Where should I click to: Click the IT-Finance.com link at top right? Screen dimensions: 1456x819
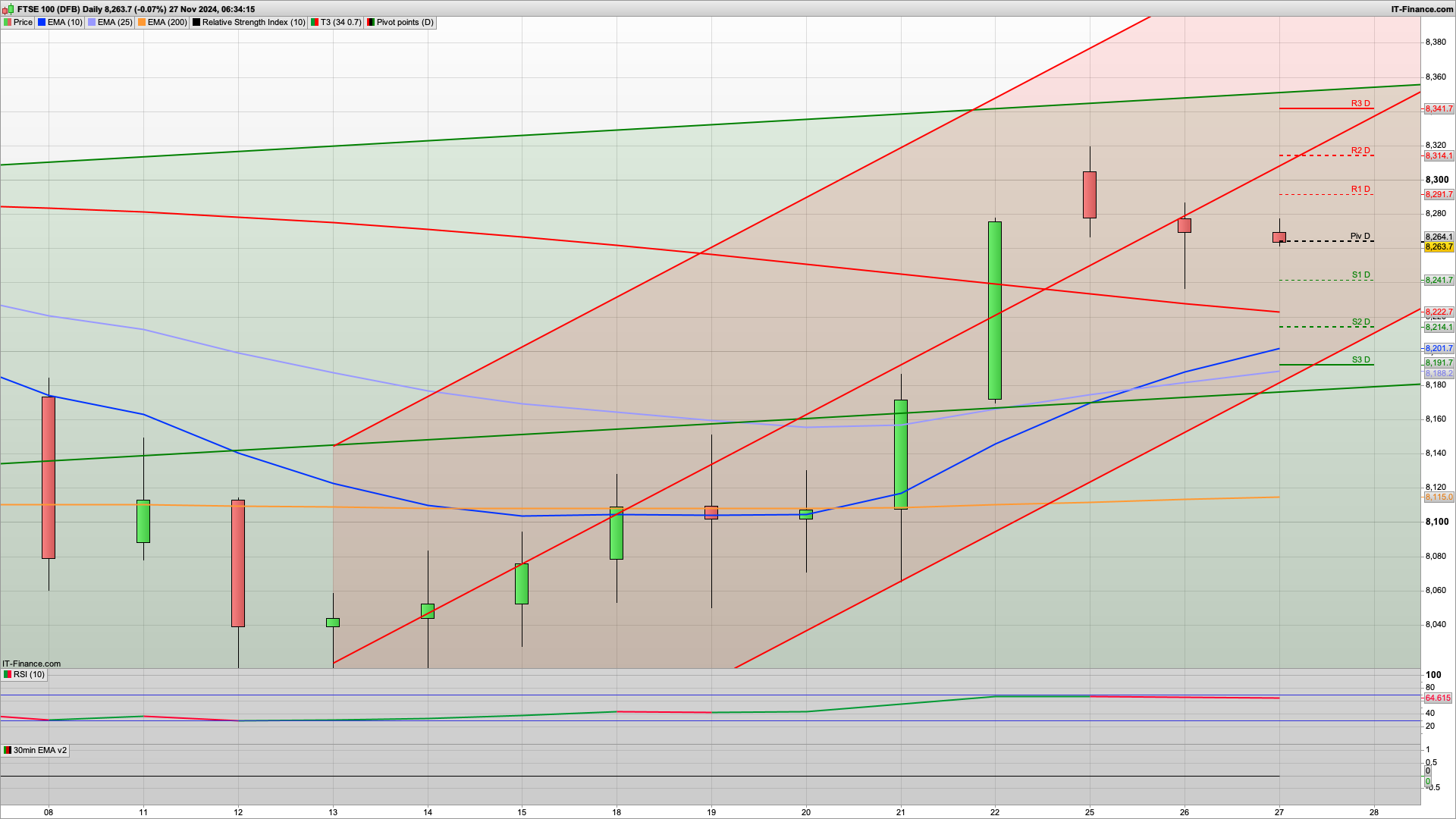[1422, 9]
